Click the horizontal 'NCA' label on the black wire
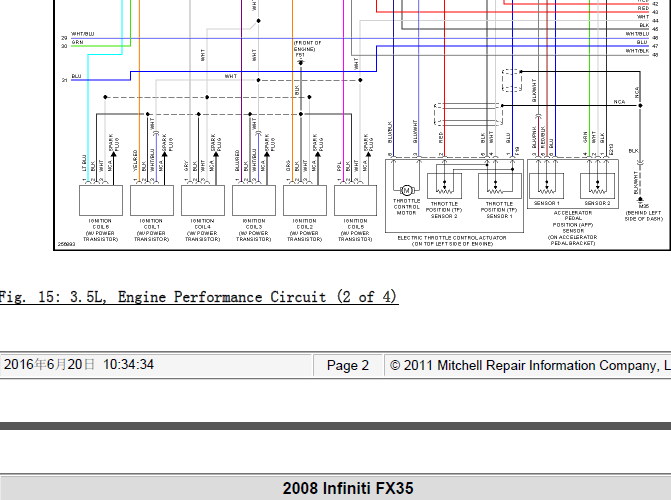Screen dimensions: 671x500 point(619,102)
